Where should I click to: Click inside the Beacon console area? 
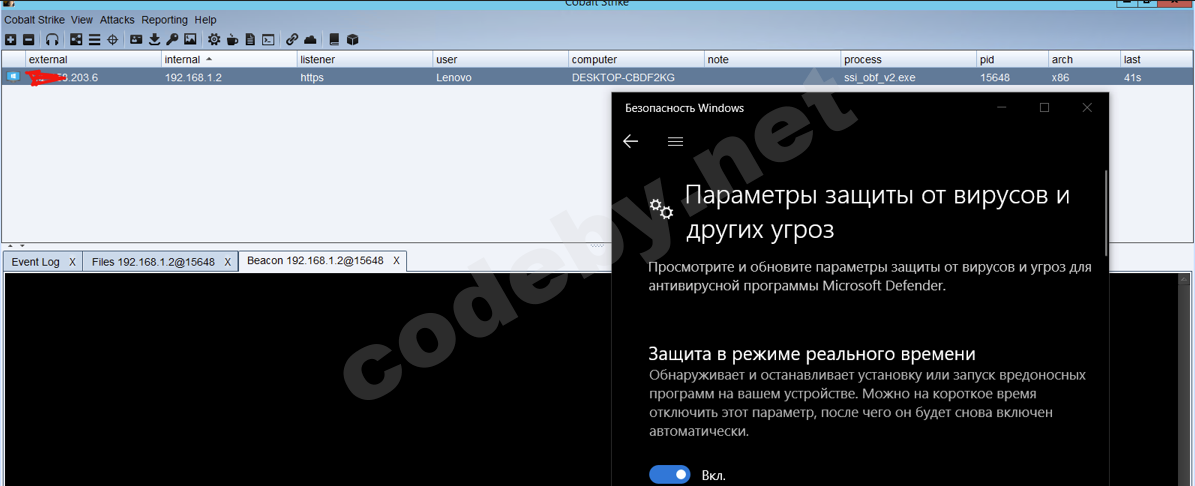pos(308,379)
